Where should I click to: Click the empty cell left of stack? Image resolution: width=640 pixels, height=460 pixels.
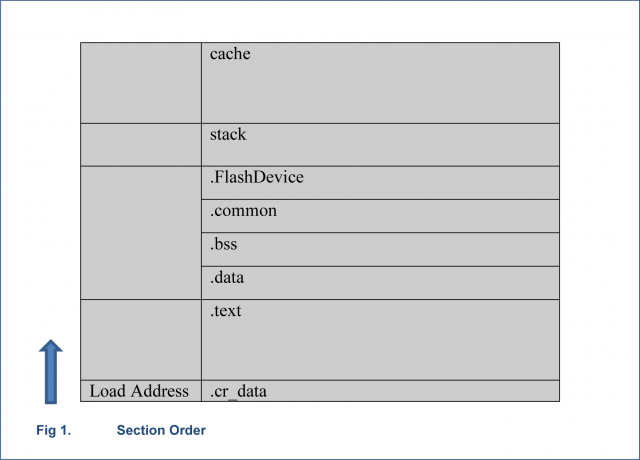coord(140,144)
